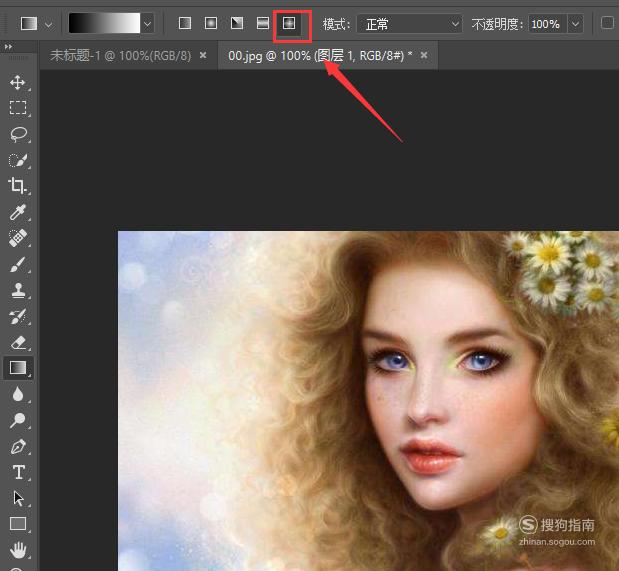
Task: Open the gradient picker dropdown arrow
Action: coord(148,24)
